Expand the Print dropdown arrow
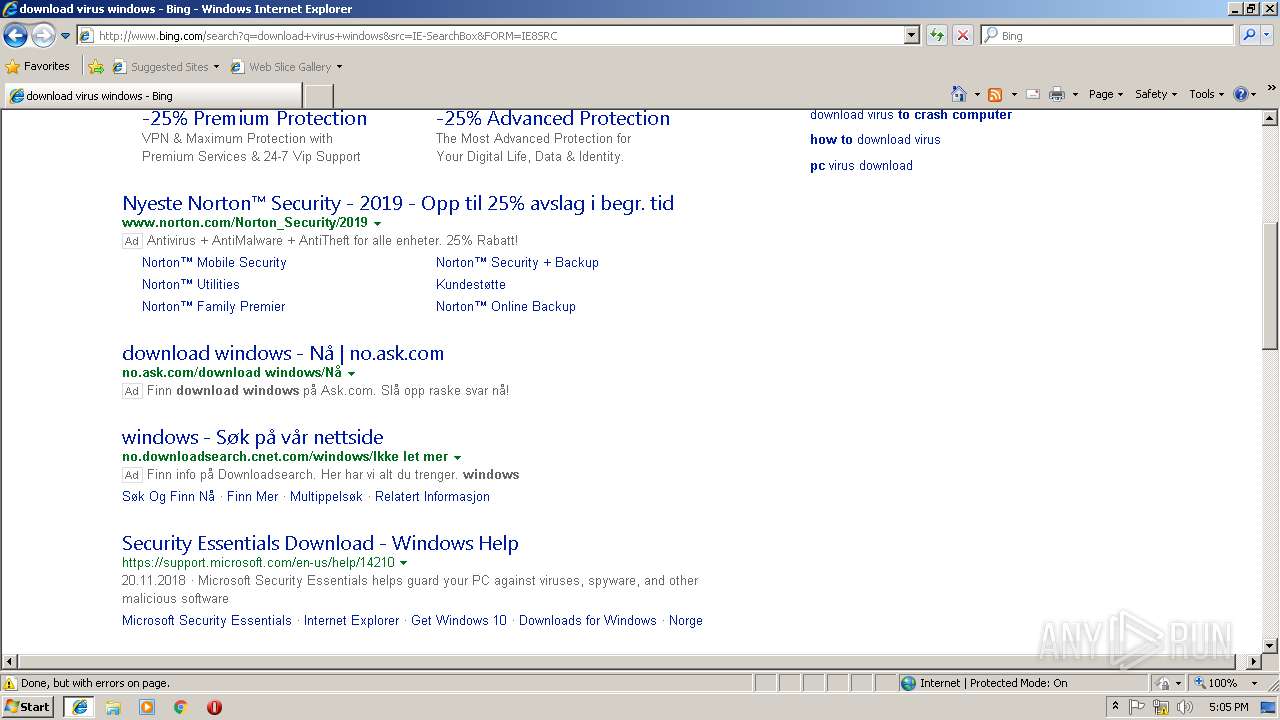The height and width of the screenshot is (720, 1280). [1075, 94]
